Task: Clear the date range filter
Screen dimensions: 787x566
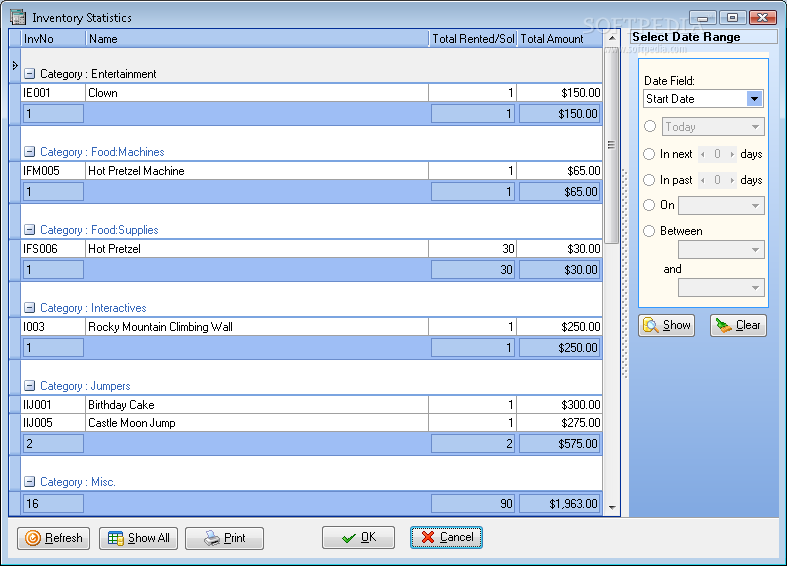Action: [738, 325]
